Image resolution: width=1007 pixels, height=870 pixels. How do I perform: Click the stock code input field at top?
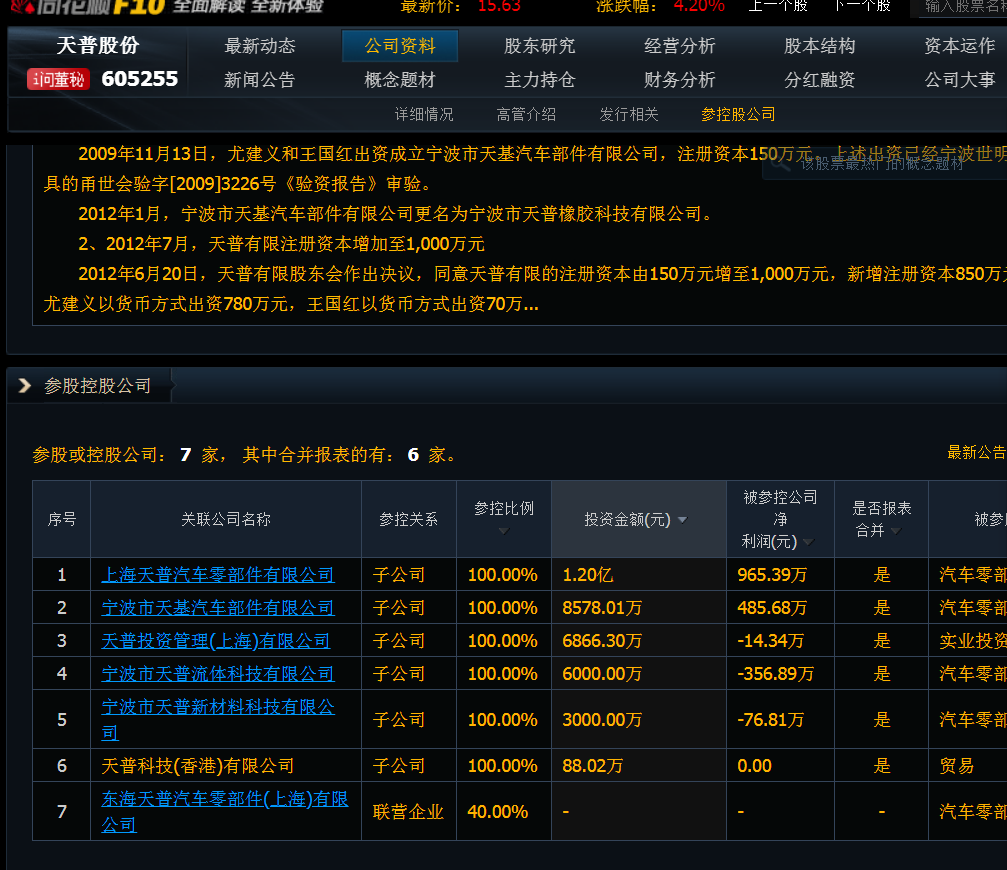pos(959,6)
